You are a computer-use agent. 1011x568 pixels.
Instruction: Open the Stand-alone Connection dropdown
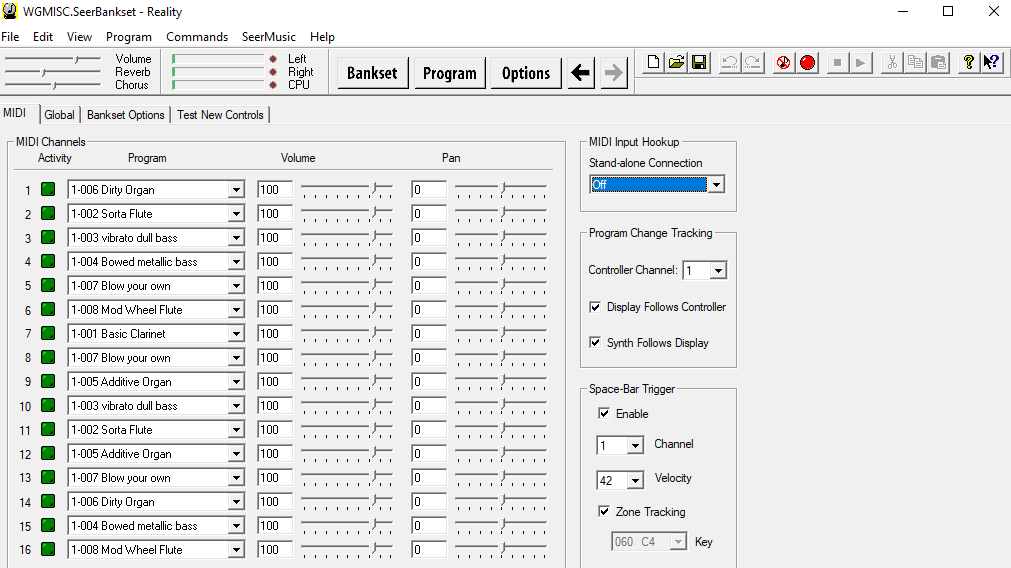coord(715,185)
